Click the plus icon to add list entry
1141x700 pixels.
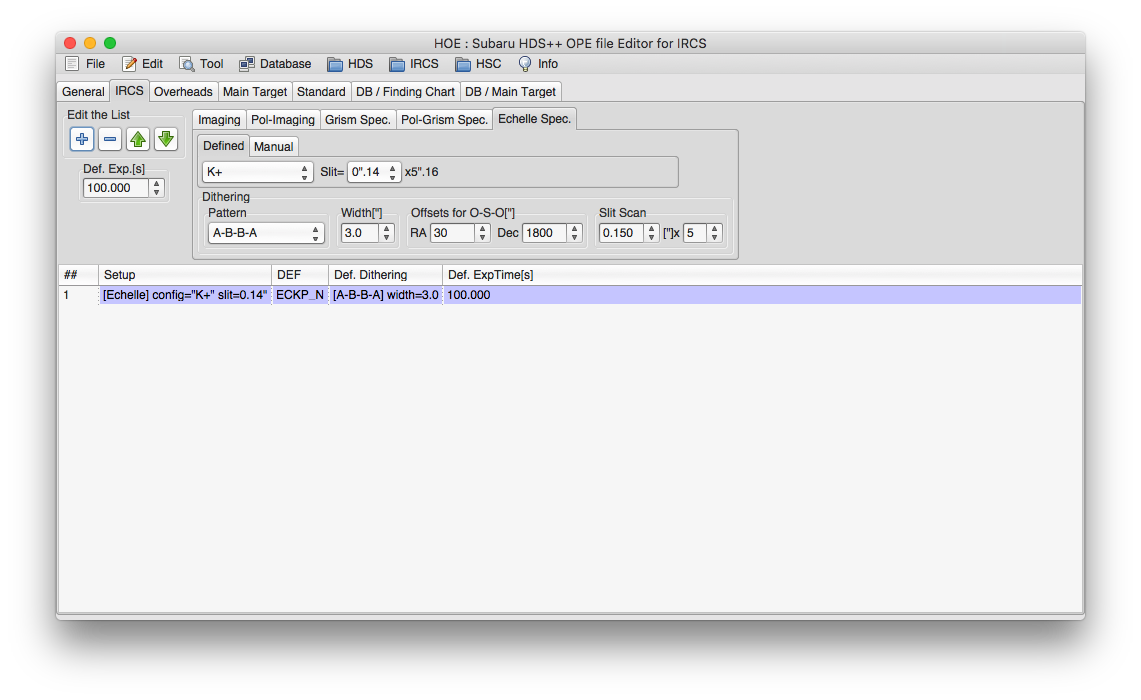pos(82,139)
